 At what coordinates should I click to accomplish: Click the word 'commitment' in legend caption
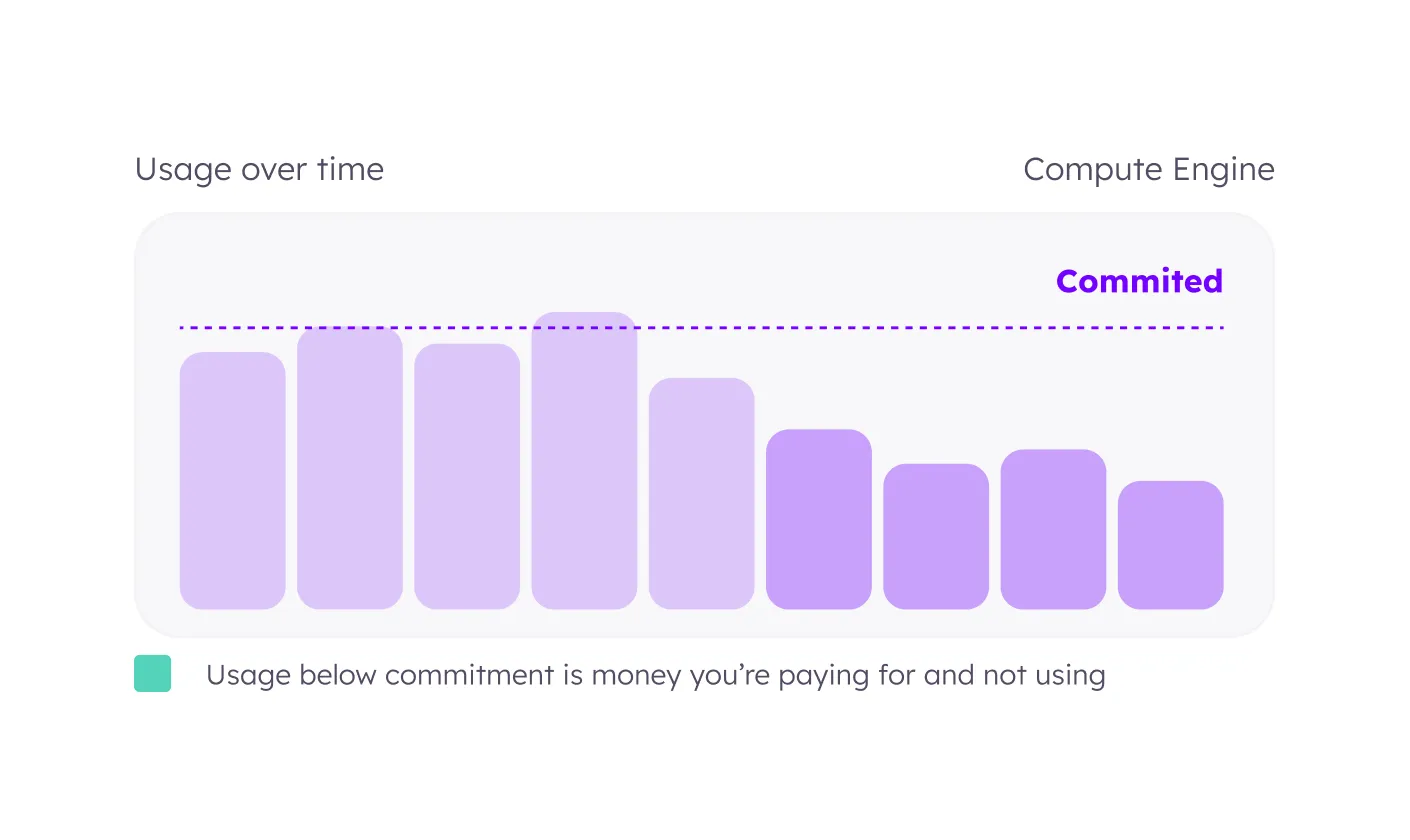coord(456,675)
